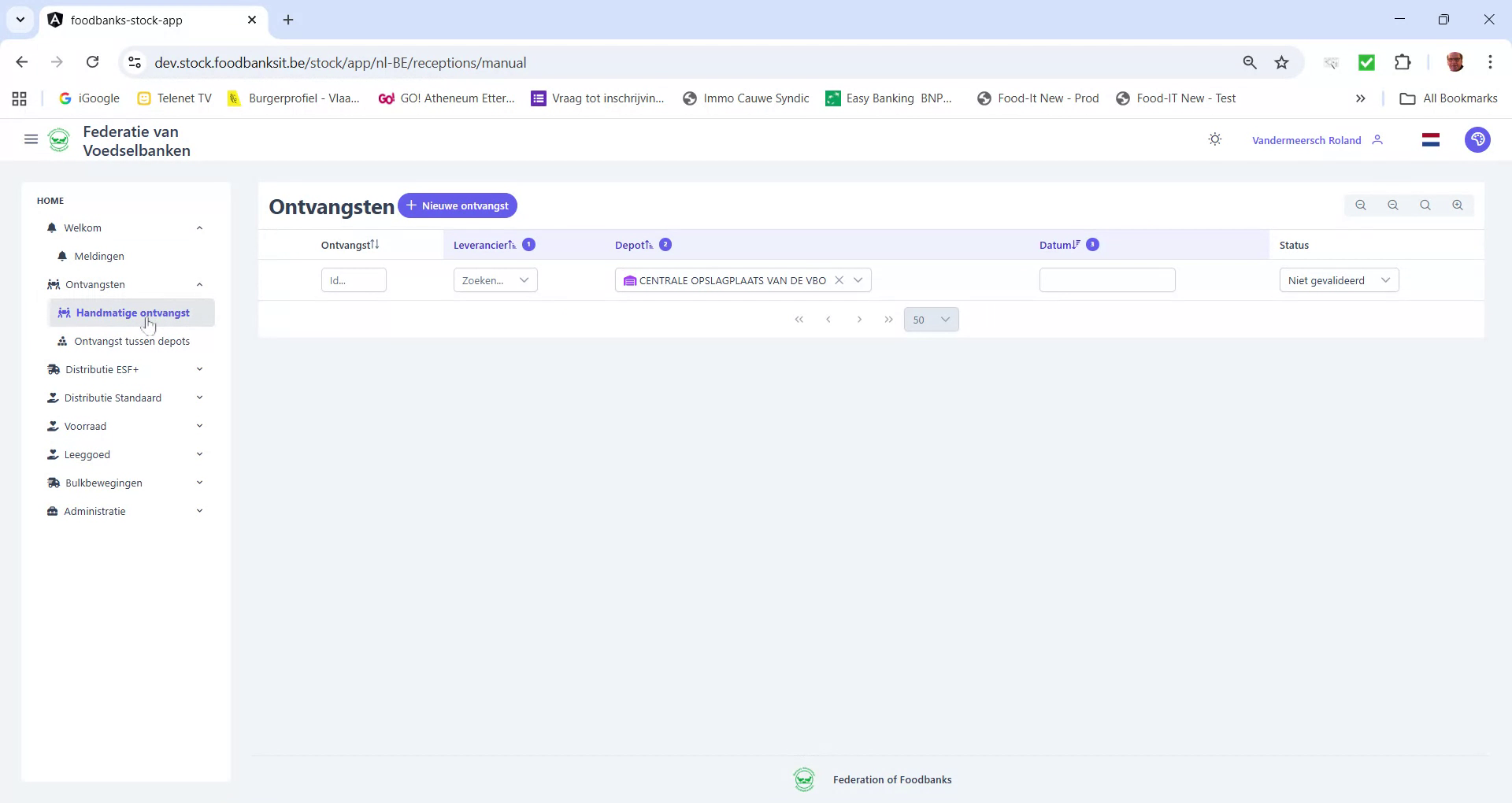Click the Federatie van Voedselbanken logo
Screen dimensions: 1512x803
tap(59, 139)
